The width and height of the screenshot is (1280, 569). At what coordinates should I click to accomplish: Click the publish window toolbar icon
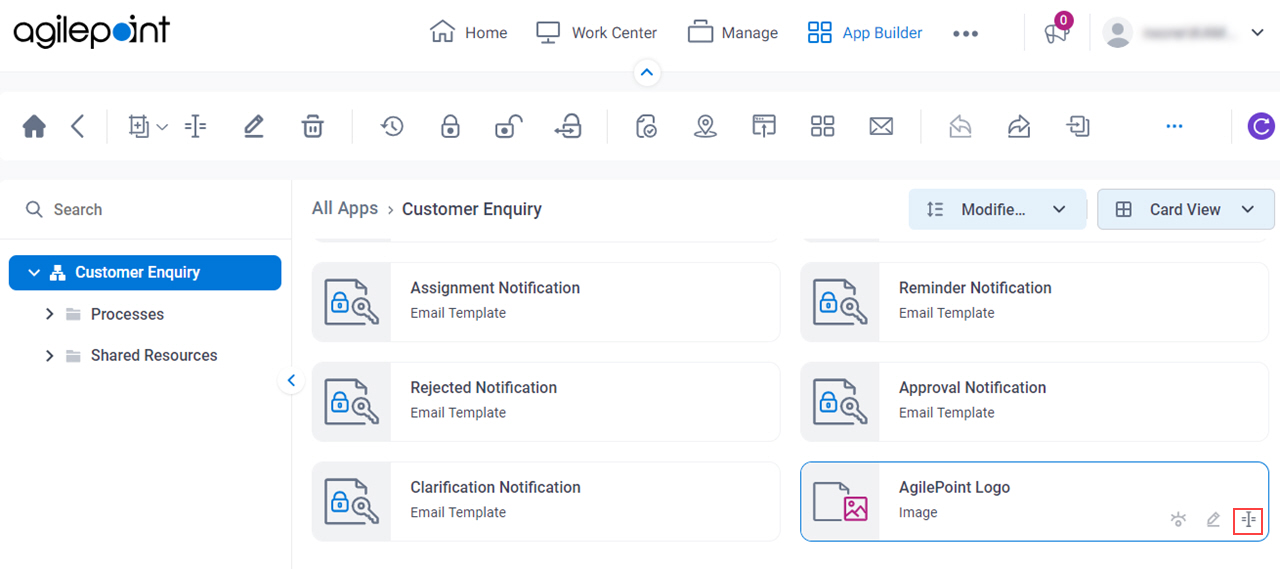click(x=764, y=126)
